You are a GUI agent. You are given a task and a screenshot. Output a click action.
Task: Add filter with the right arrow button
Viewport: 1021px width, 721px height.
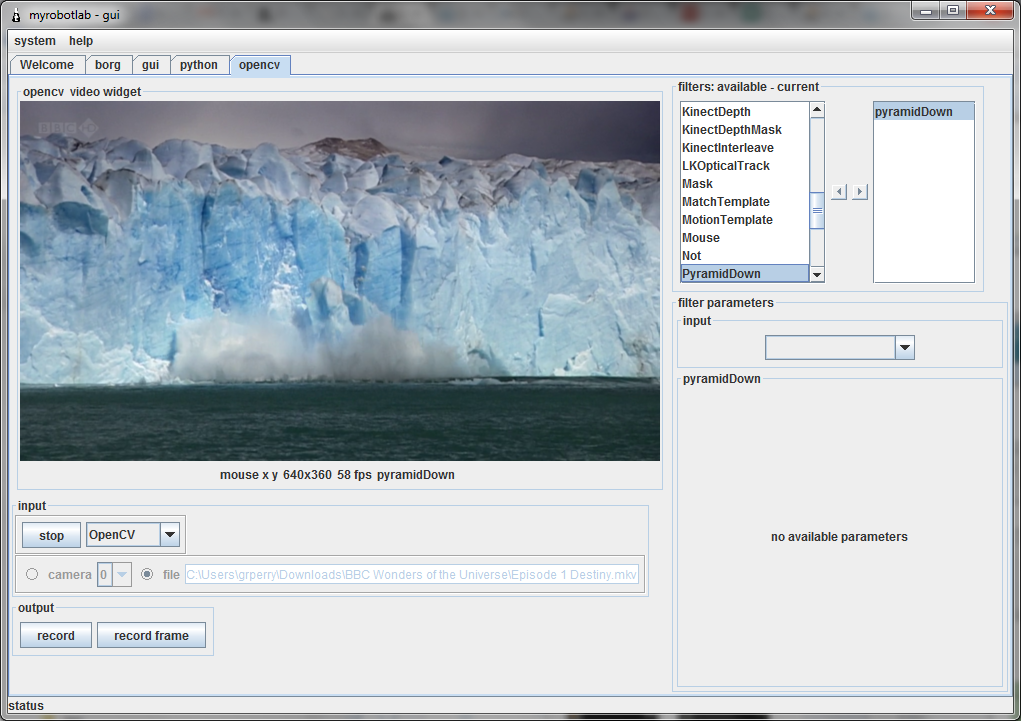coord(860,191)
